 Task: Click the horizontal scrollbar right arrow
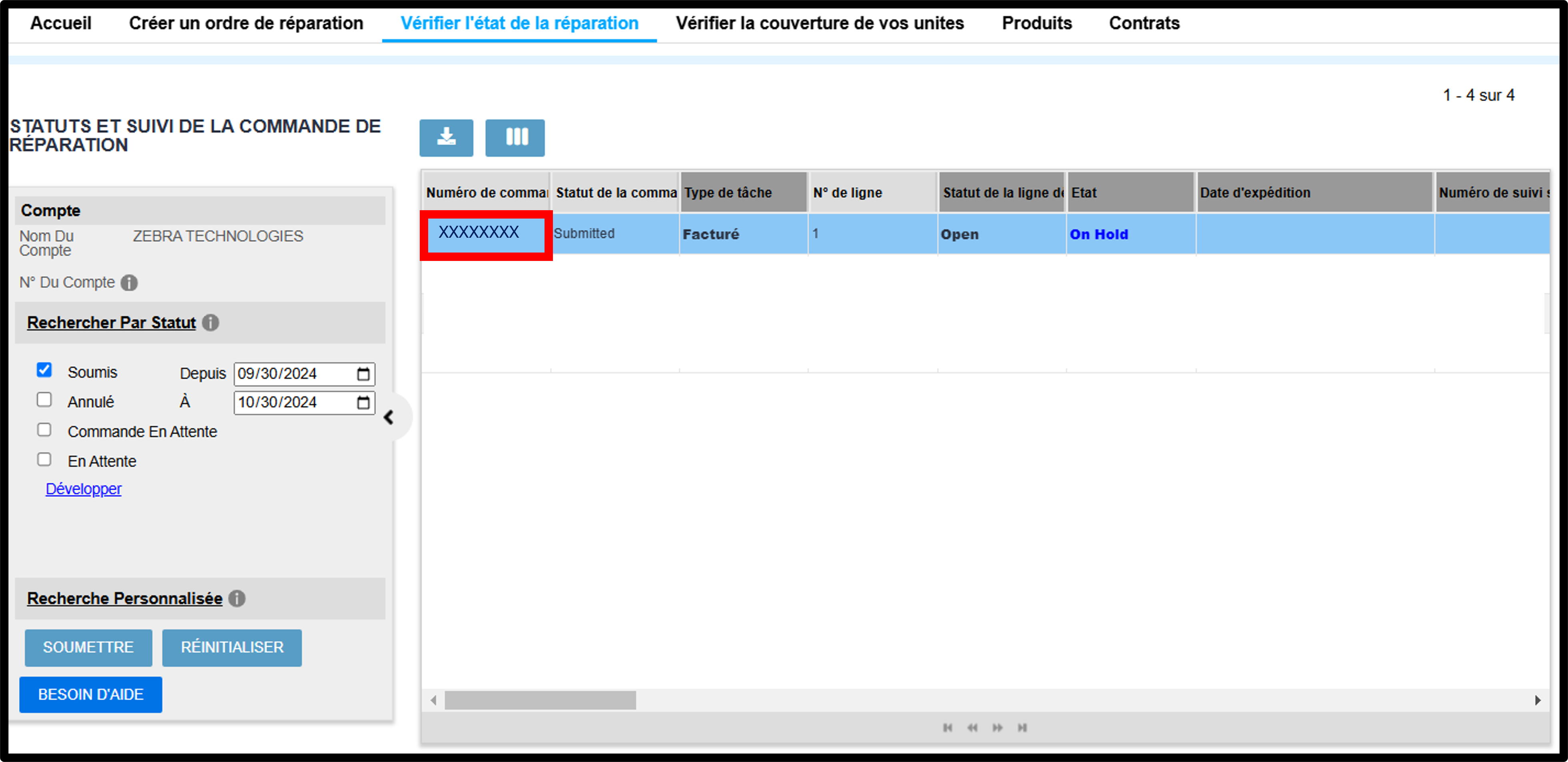[1538, 700]
